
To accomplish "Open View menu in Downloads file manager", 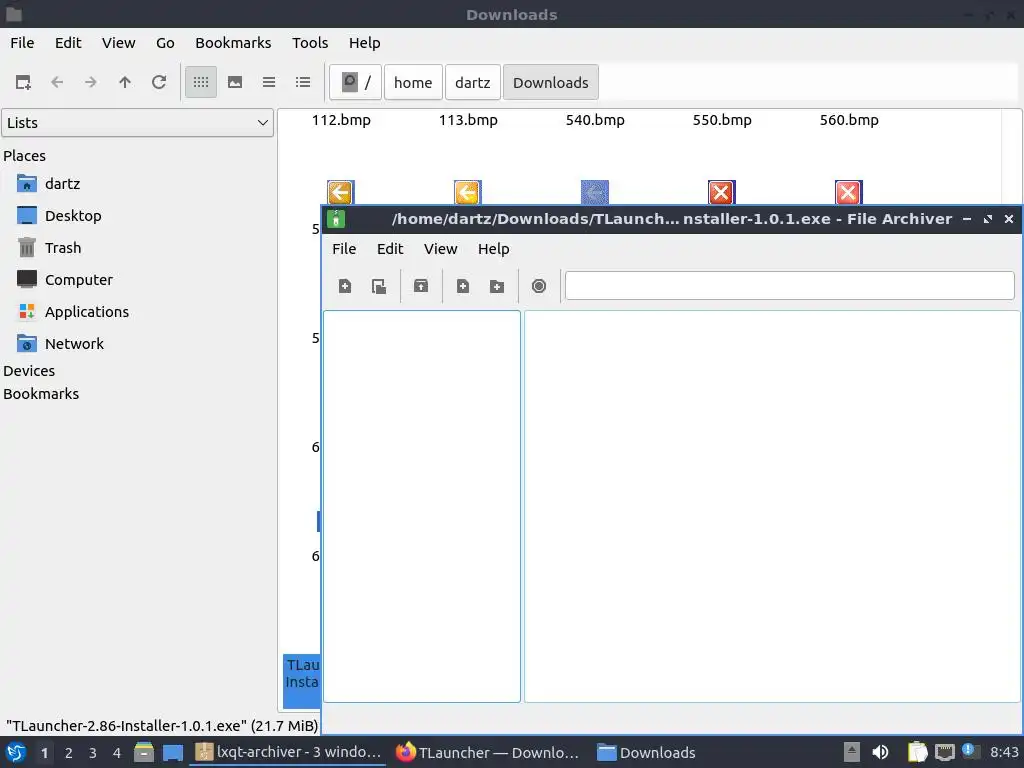I will point(118,42).
